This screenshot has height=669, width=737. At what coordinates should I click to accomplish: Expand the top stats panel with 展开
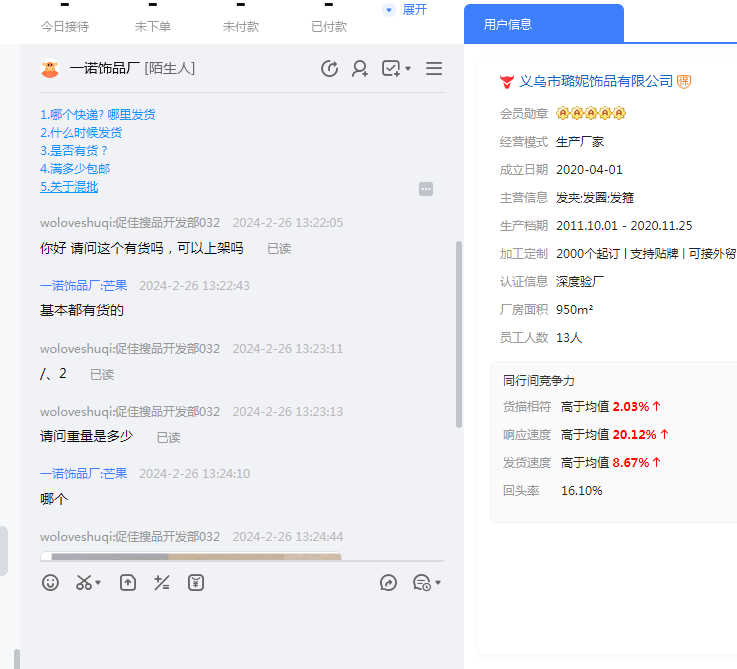(406, 10)
